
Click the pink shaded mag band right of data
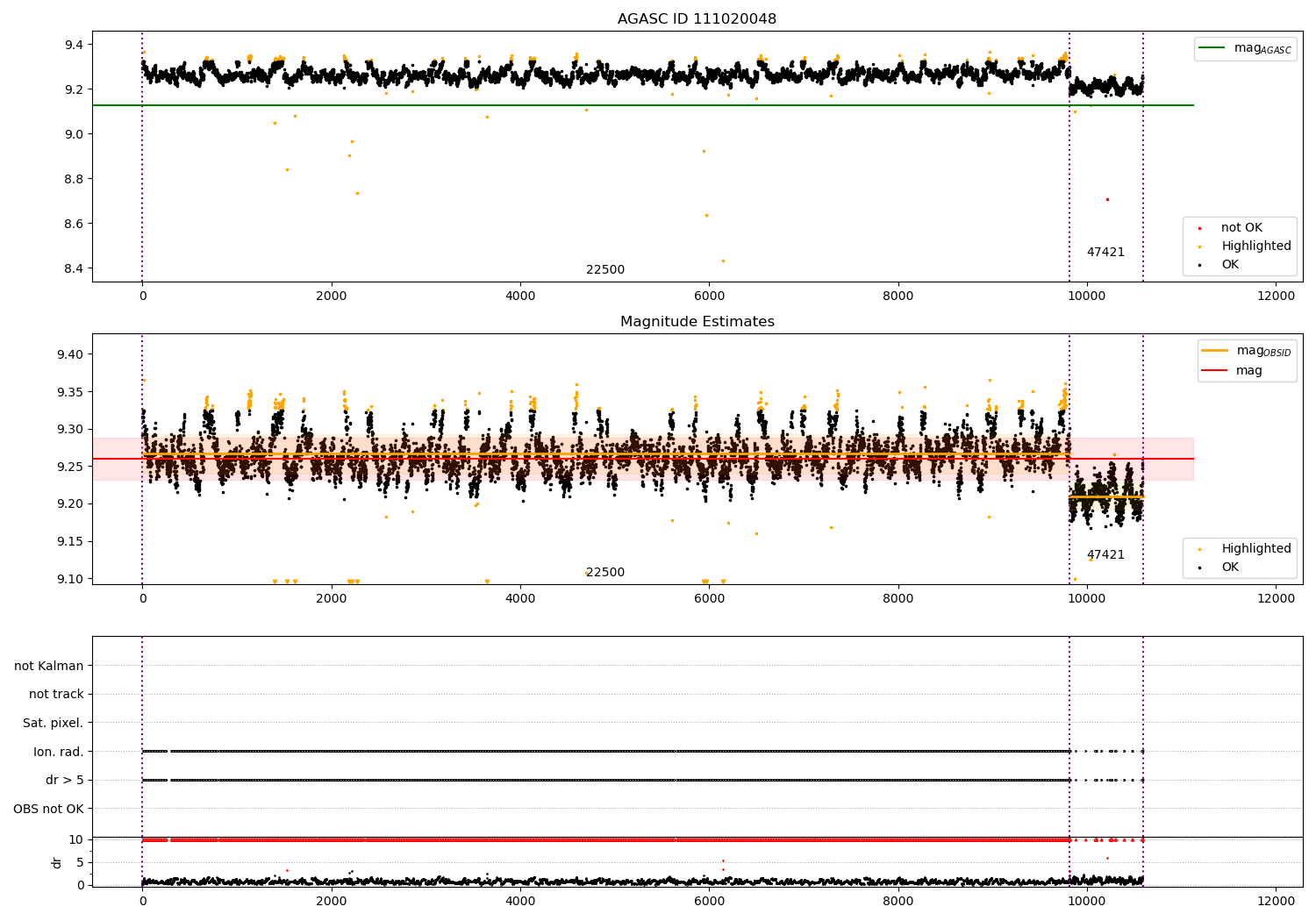[1167, 459]
